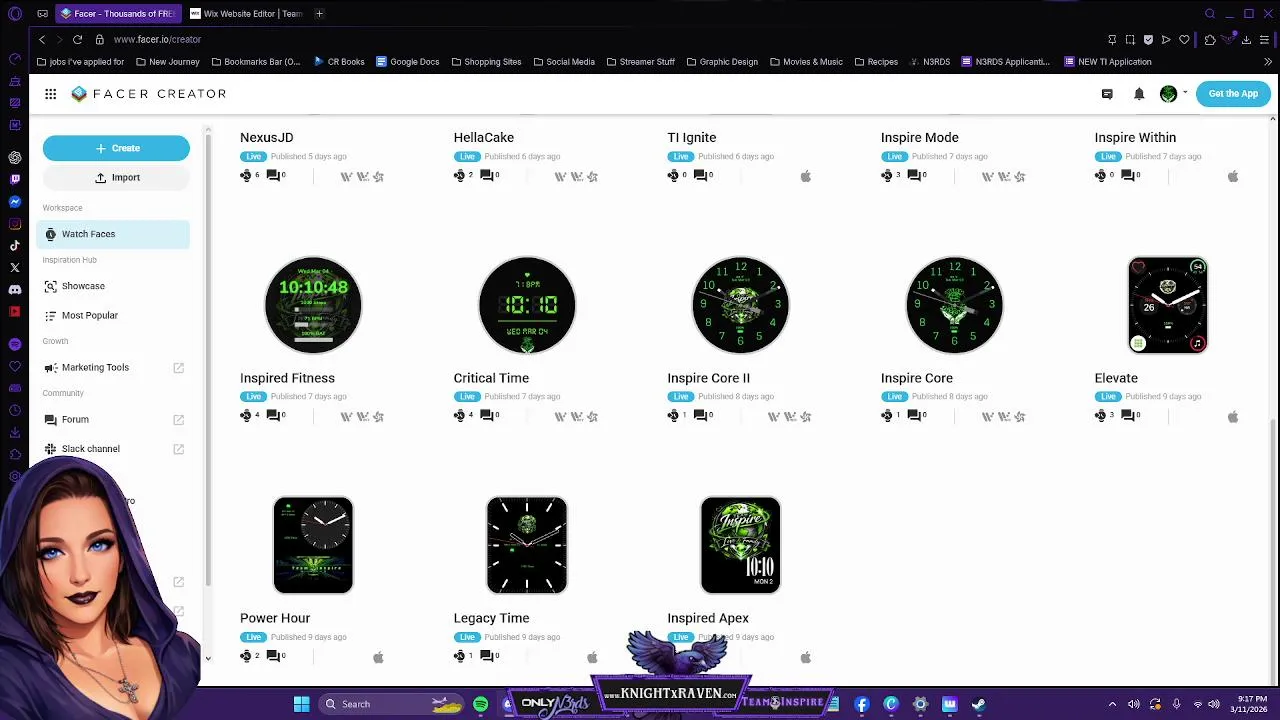1280x720 pixels.
Task: Show more bookmarks via overflow chevron
Action: tap(1268, 62)
